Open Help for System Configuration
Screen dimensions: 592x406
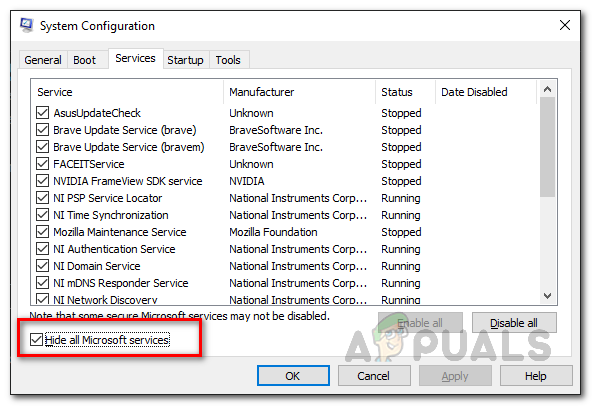(x=536, y=376)
